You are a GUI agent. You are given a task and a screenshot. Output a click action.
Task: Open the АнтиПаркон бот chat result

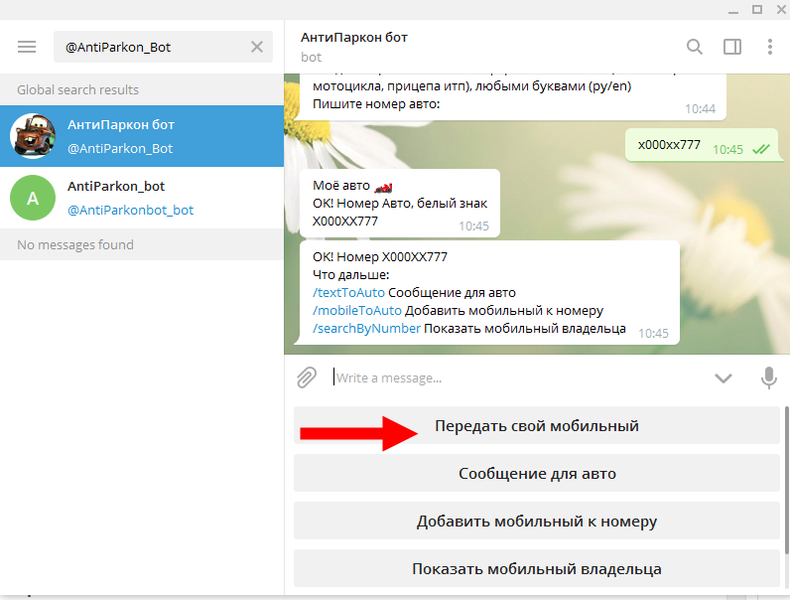pyautogui.click(x=142, y=136)
